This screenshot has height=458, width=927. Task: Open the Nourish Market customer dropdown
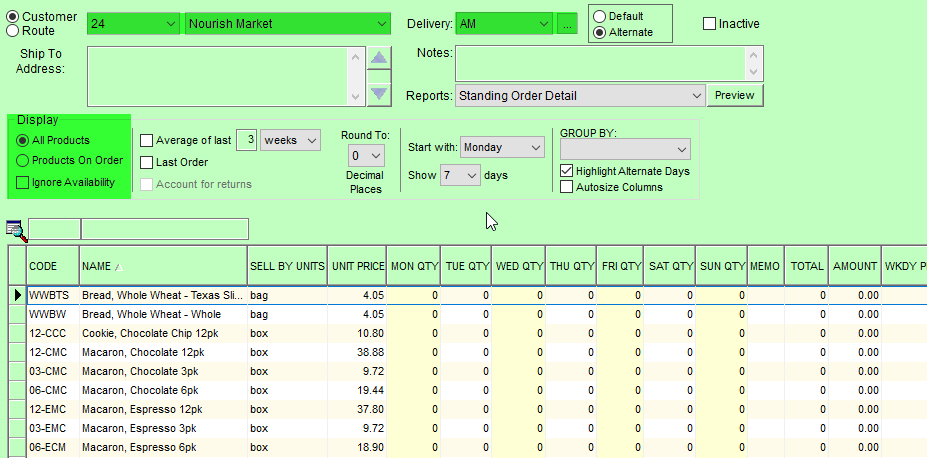tap(287, 24)
